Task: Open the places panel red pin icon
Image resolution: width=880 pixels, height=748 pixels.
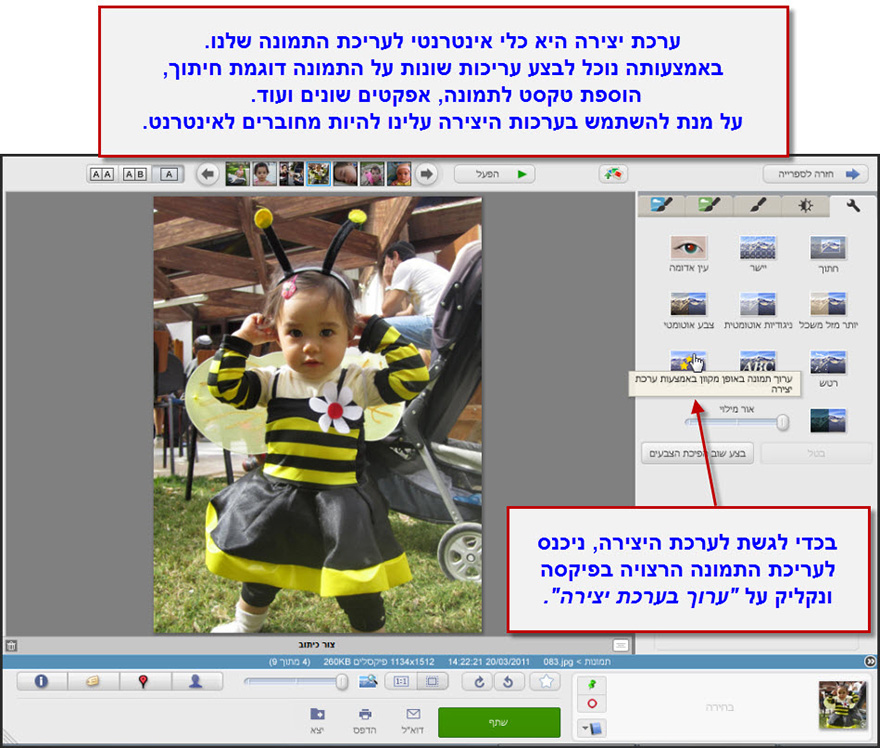Action: 144,681
